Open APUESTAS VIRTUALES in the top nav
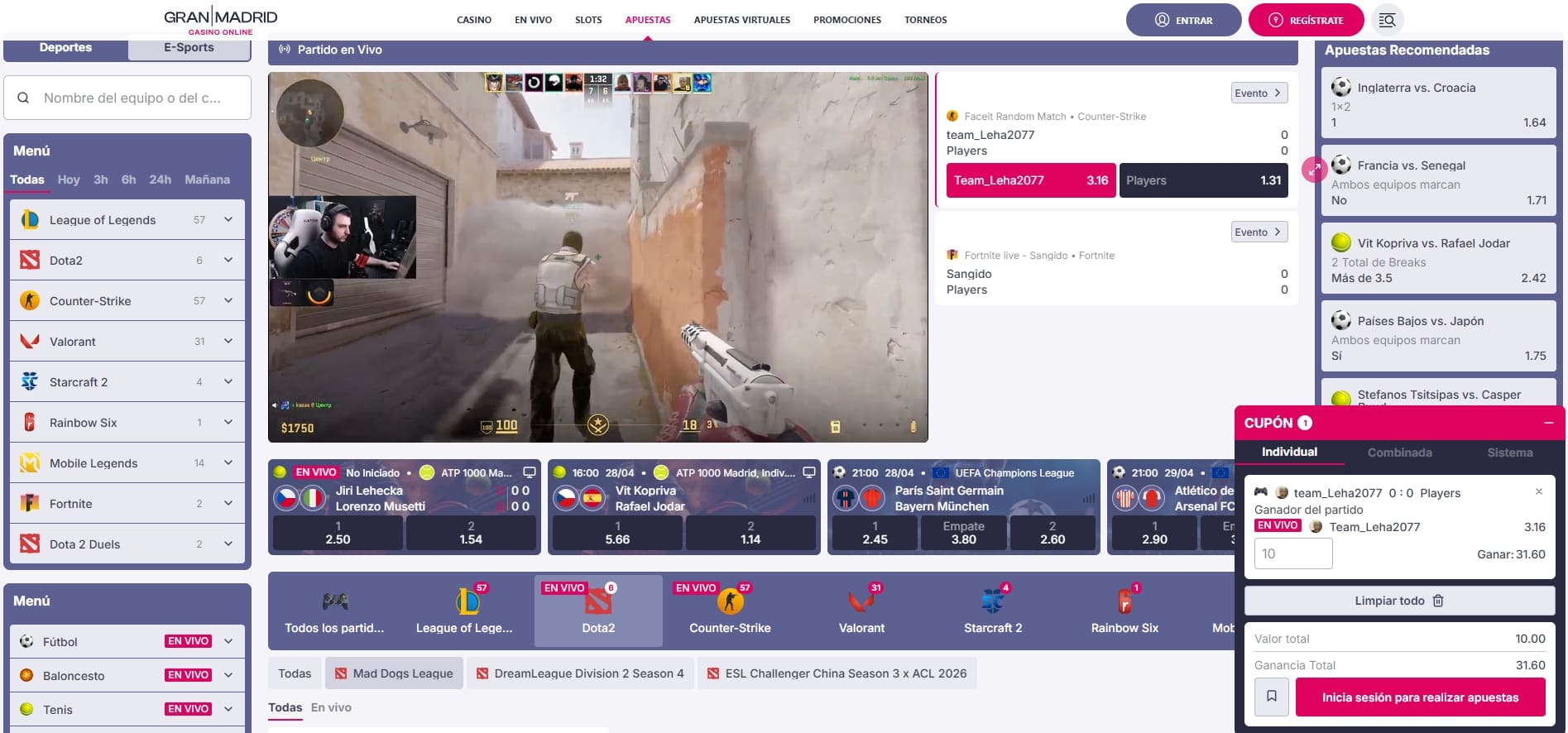Image resolution: width=1568 pixels, height=733 pixels. click(x=742, y=20)
